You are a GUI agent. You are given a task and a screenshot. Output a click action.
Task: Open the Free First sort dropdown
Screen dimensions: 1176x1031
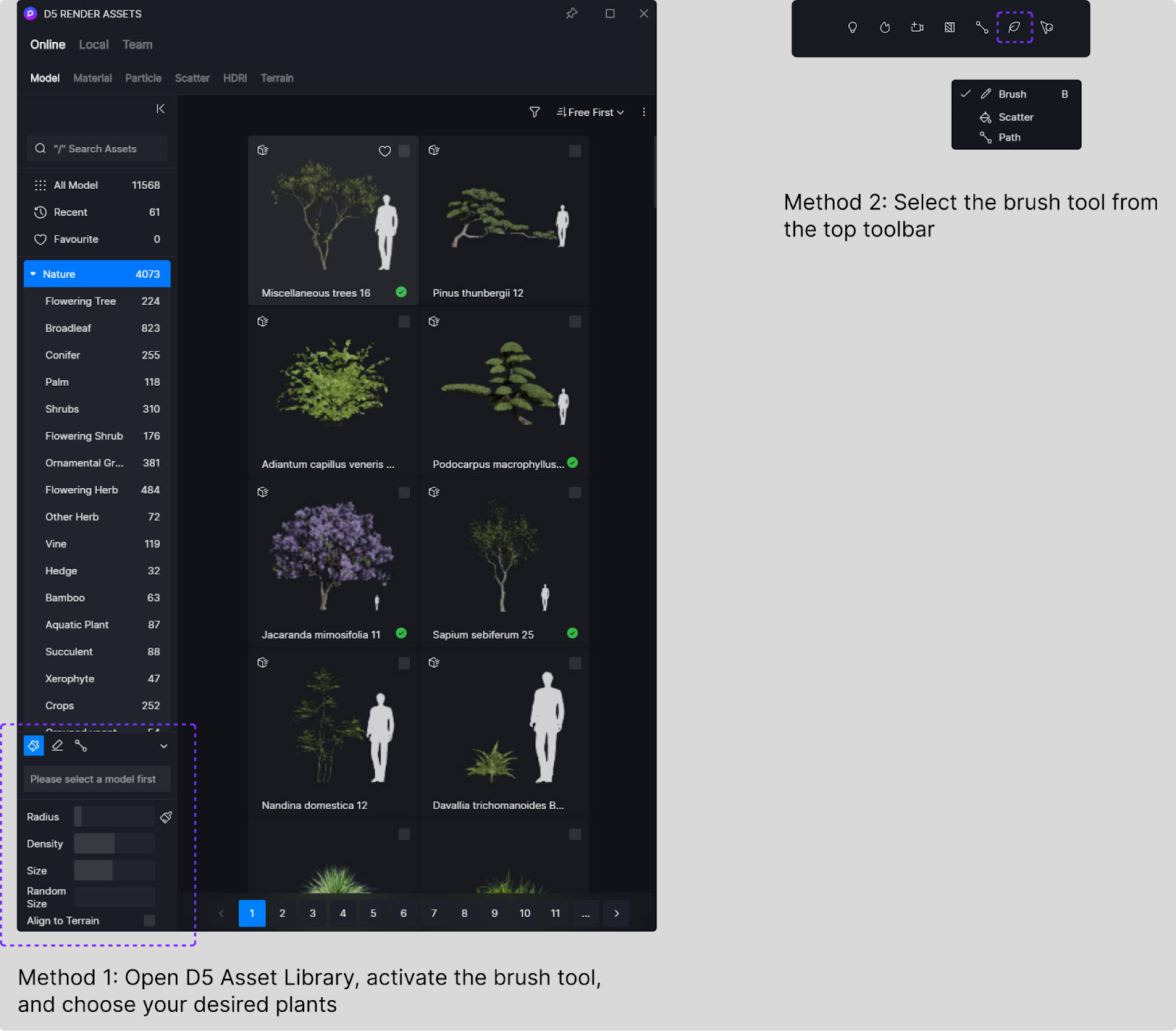coord(590,112)
